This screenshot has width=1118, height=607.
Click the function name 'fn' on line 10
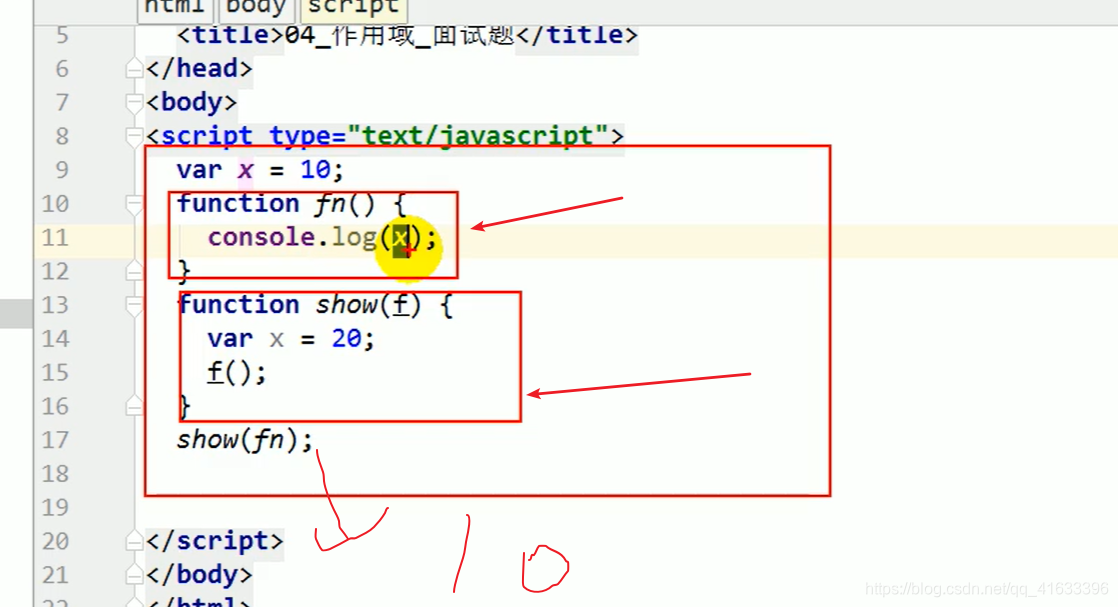click(330, 204)
